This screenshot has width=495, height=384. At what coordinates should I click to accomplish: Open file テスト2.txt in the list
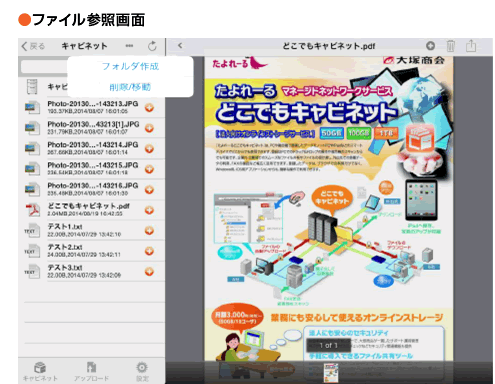[x=94, y=251]
